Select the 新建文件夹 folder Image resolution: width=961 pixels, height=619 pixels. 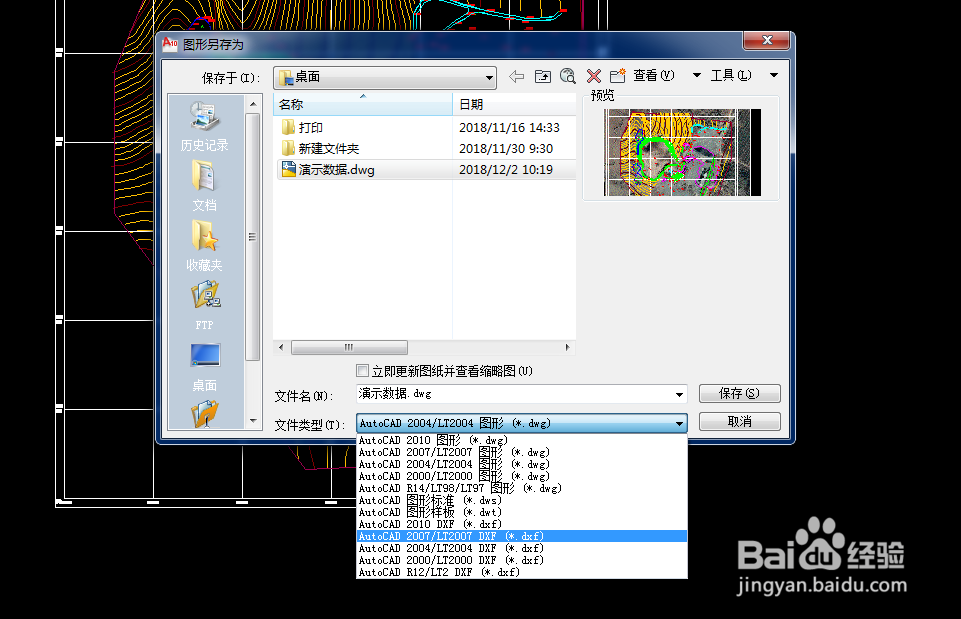click(321, 148)
